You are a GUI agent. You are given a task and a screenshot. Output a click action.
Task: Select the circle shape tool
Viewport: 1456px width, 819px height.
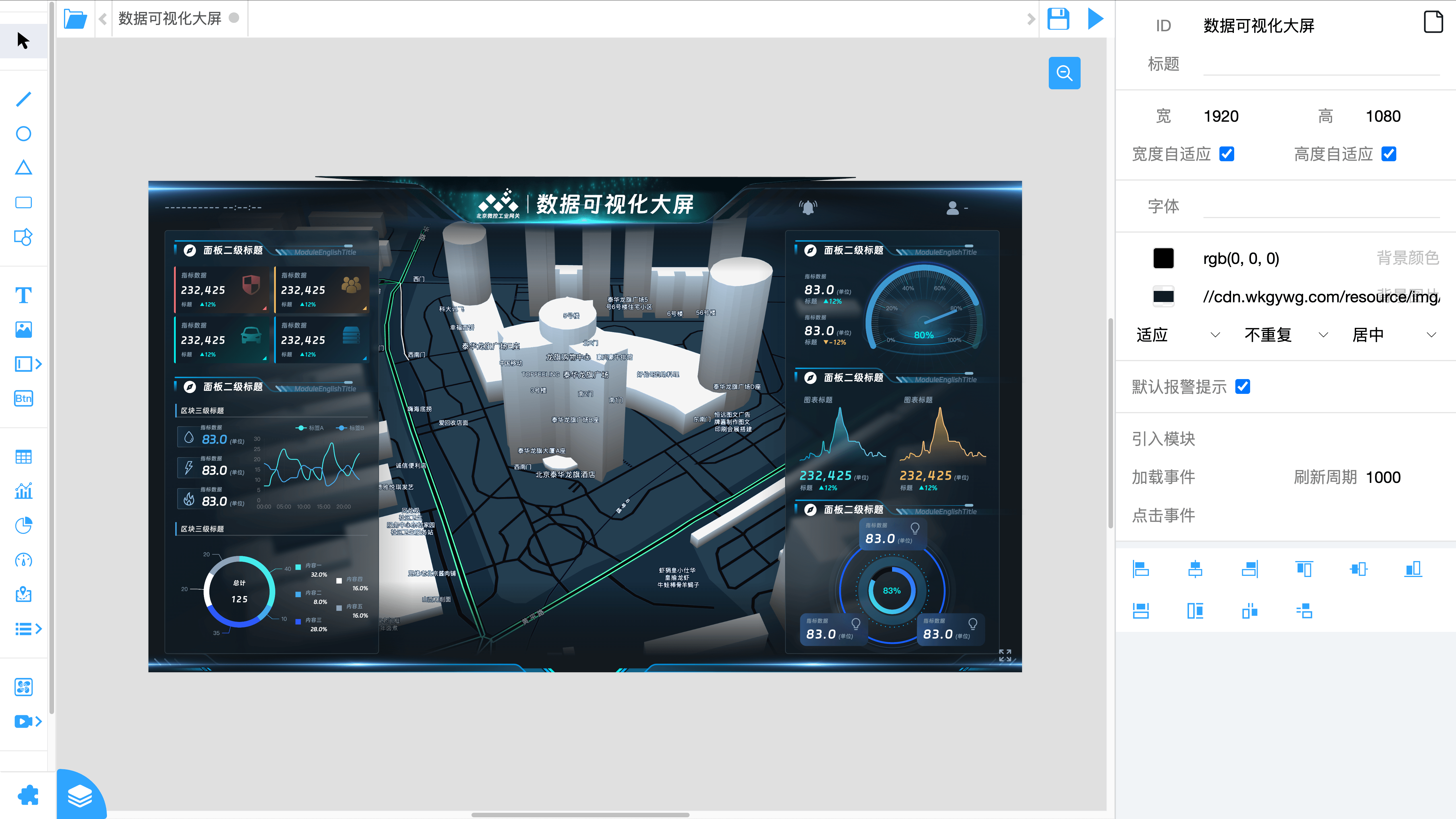tap(23, 133)
